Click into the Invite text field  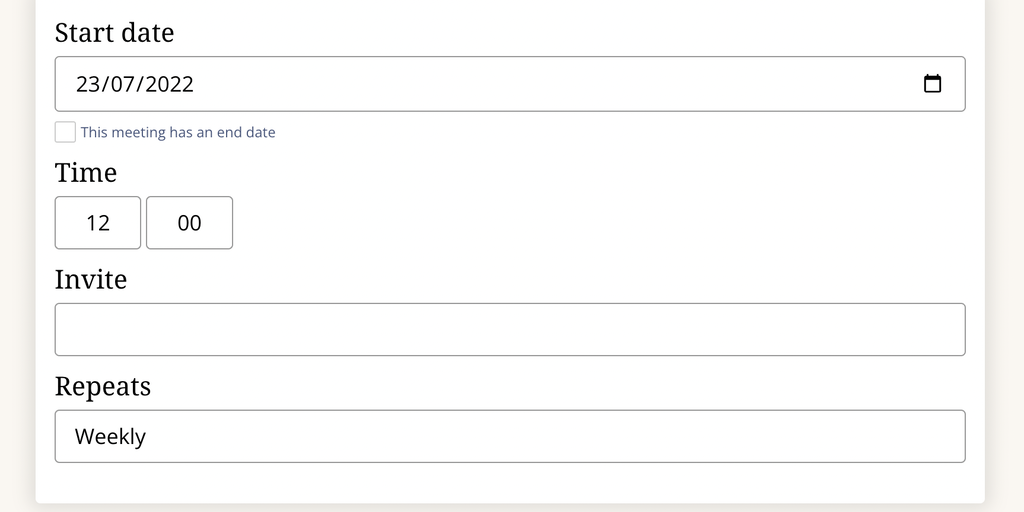pos(510,330)
